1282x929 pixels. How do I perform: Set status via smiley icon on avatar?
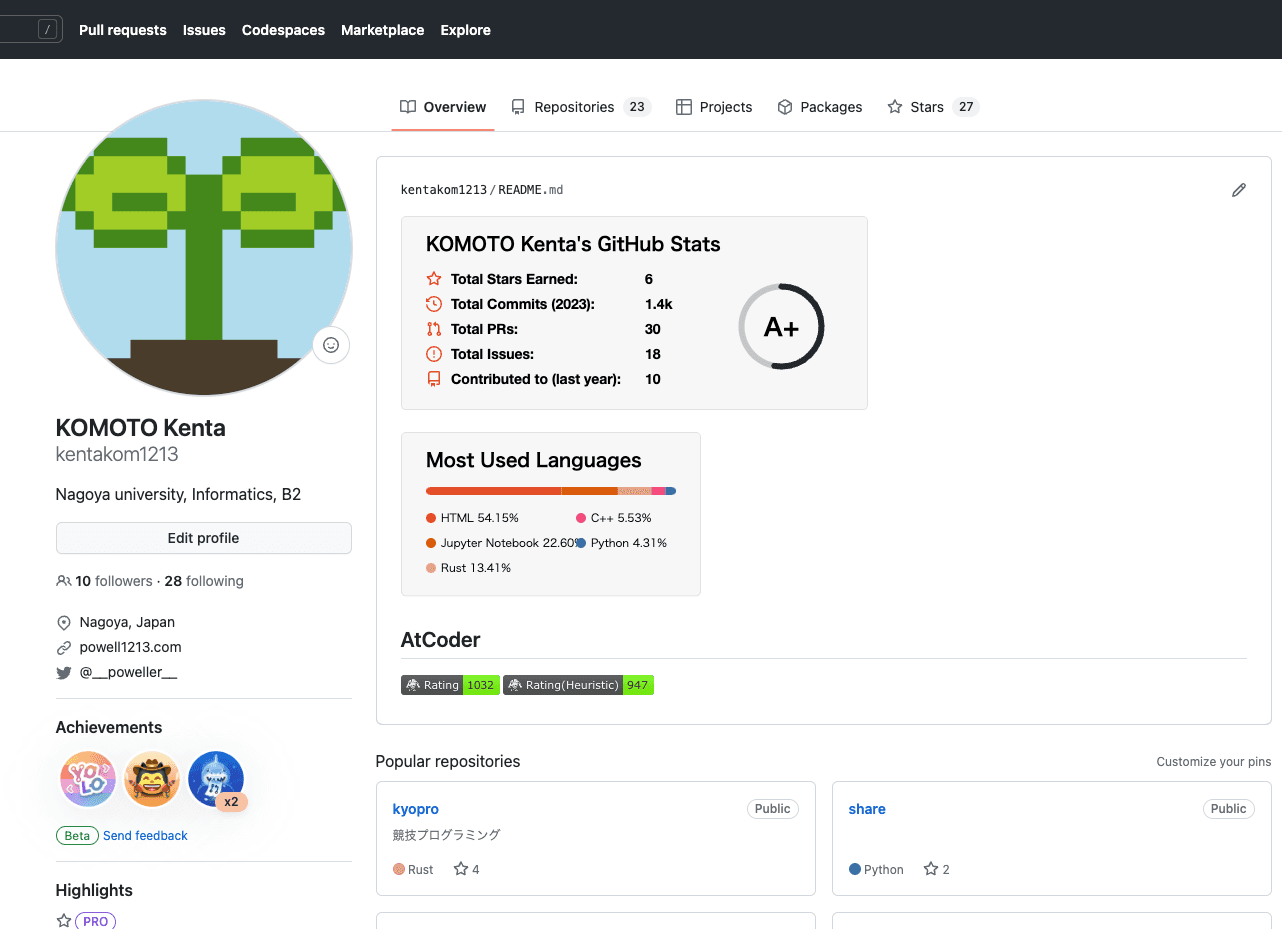(331, 345)
